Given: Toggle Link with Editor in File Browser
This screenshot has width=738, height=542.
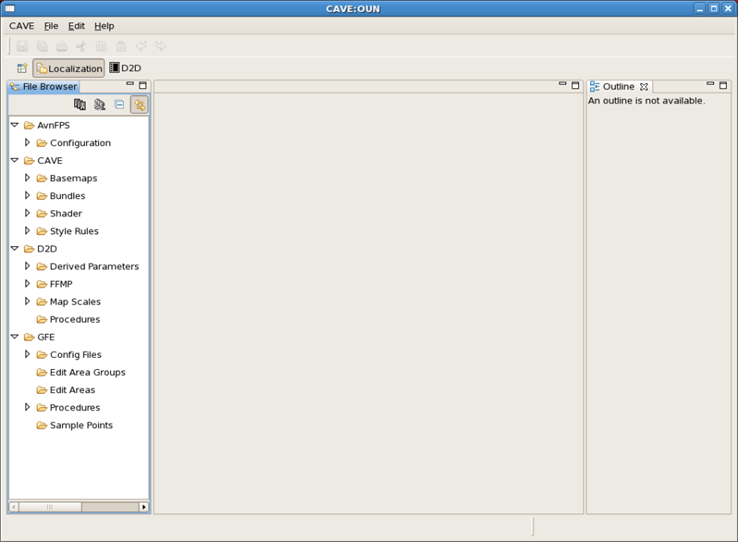Looking at the screenshot, I should click(139, 104).
